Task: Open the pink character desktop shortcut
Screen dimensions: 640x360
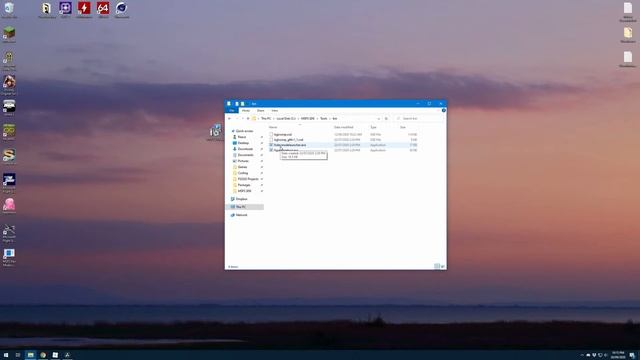Action: pos(9,205)
